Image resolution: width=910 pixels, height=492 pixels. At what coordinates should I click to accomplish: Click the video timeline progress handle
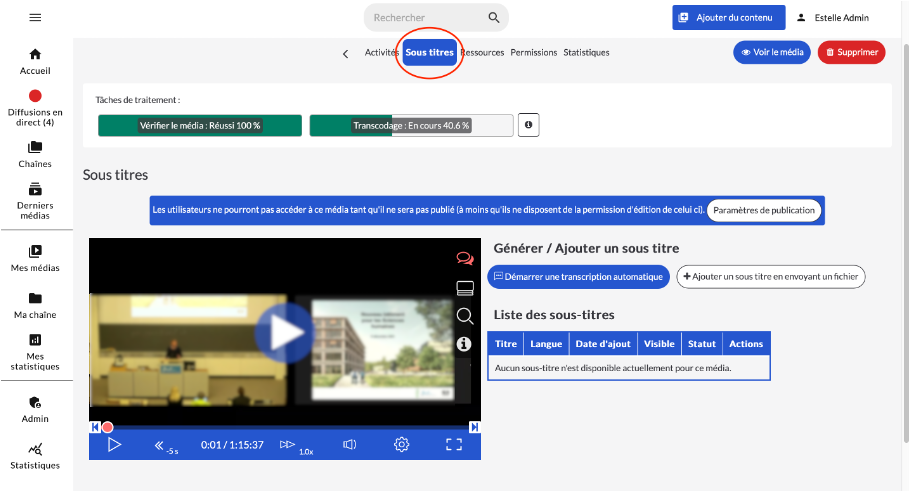107,427
